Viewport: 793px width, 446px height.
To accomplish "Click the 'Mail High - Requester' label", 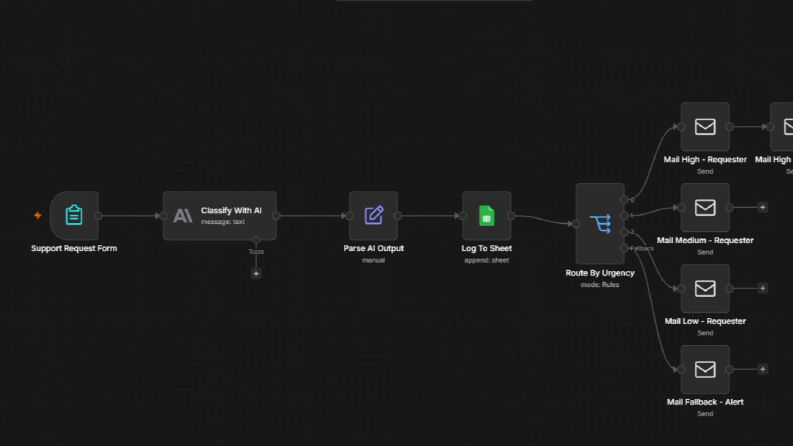I will [705, 159].
